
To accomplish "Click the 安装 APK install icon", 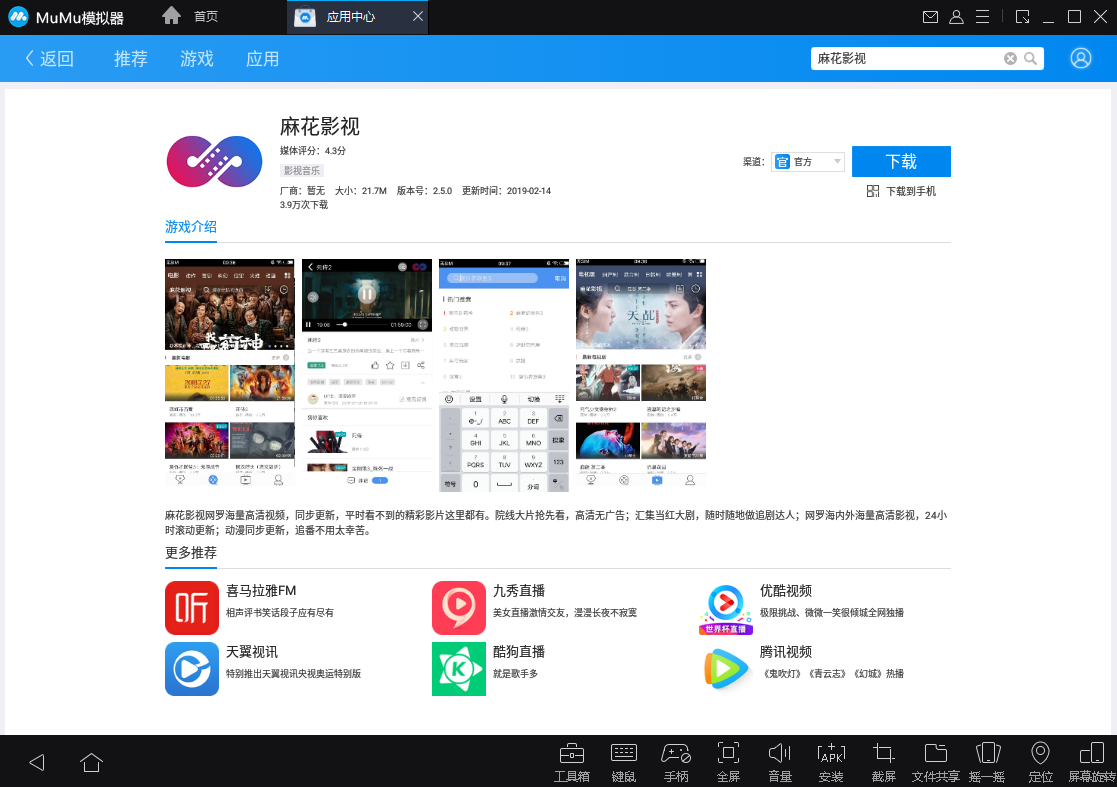I will point(831,754).
